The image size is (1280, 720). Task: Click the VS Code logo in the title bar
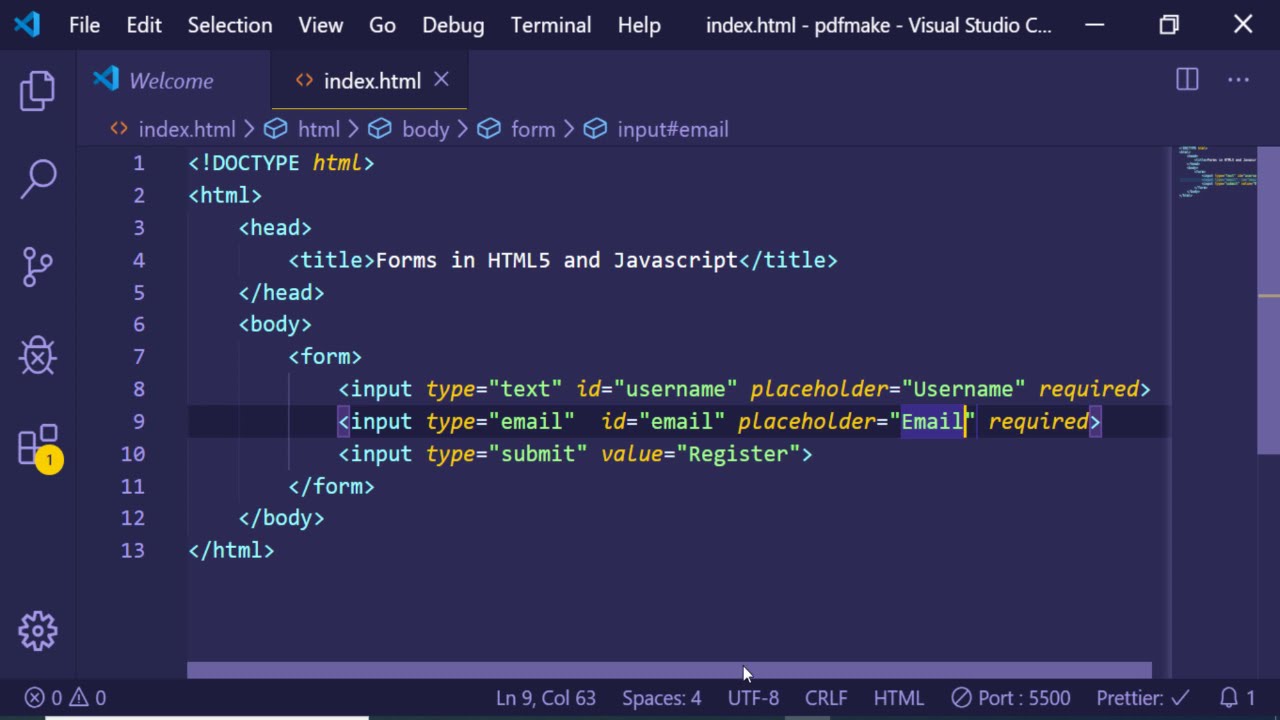point(27,25)
